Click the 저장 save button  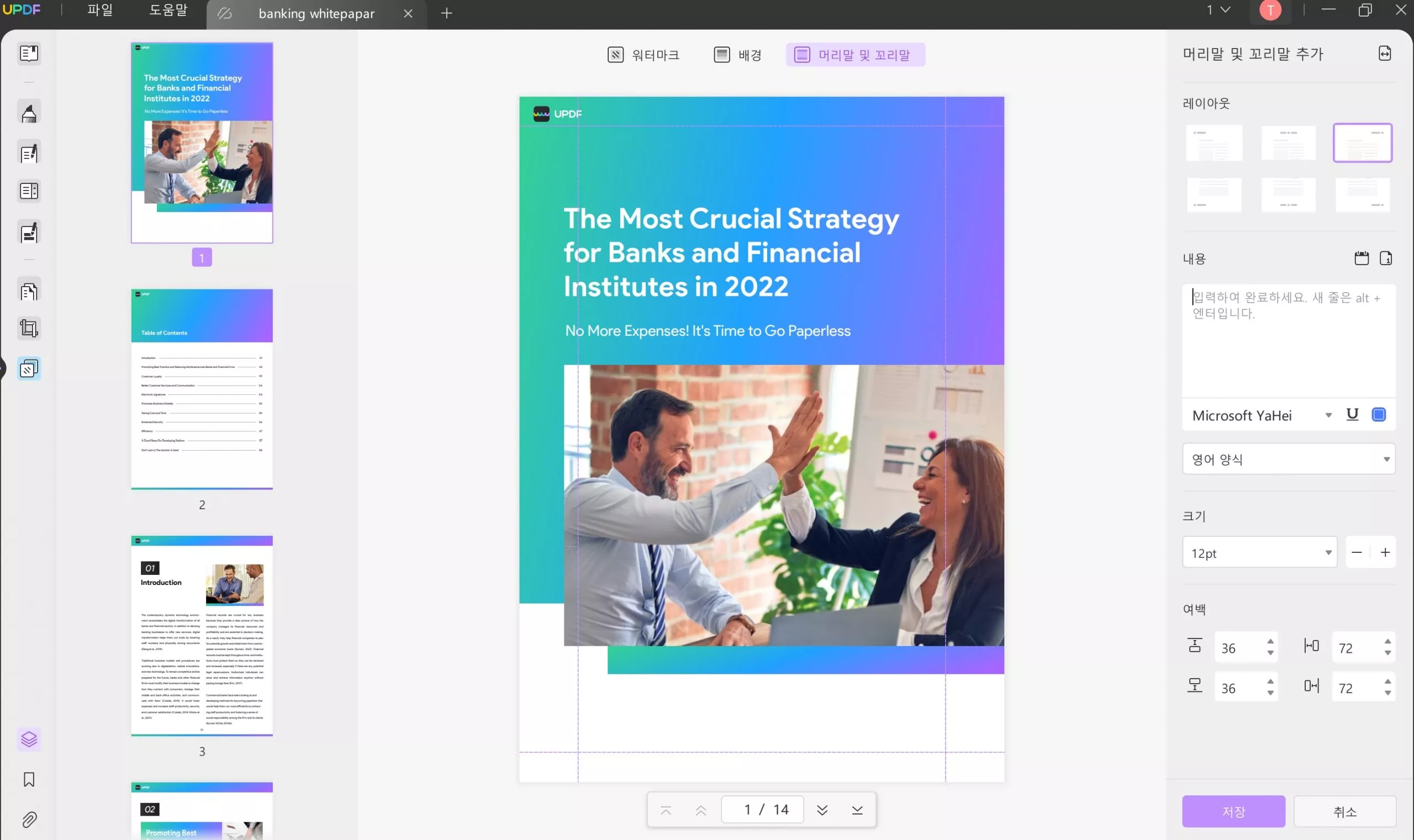pos(1233,811)
